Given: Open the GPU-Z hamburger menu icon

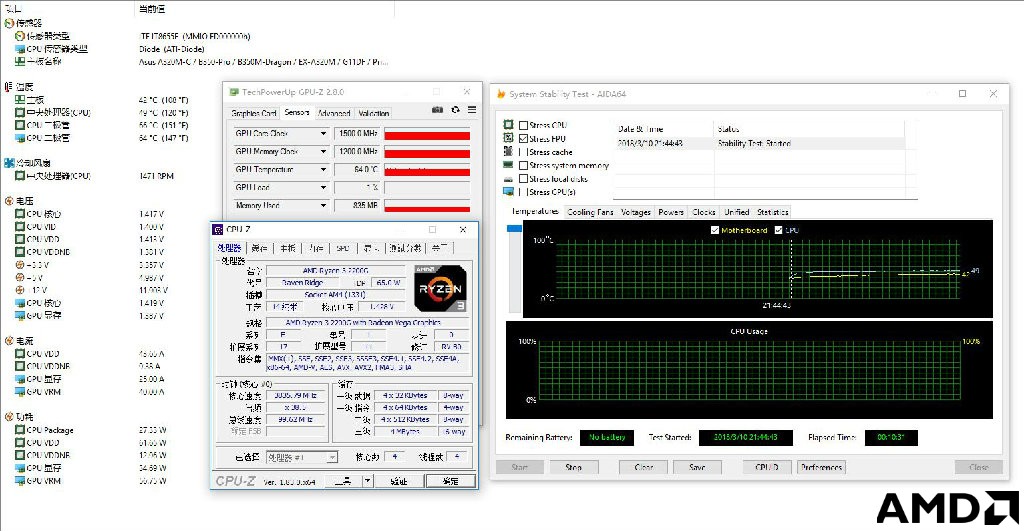Looking at the screenshot, I should pyautogui.click(x=472, y=110).
